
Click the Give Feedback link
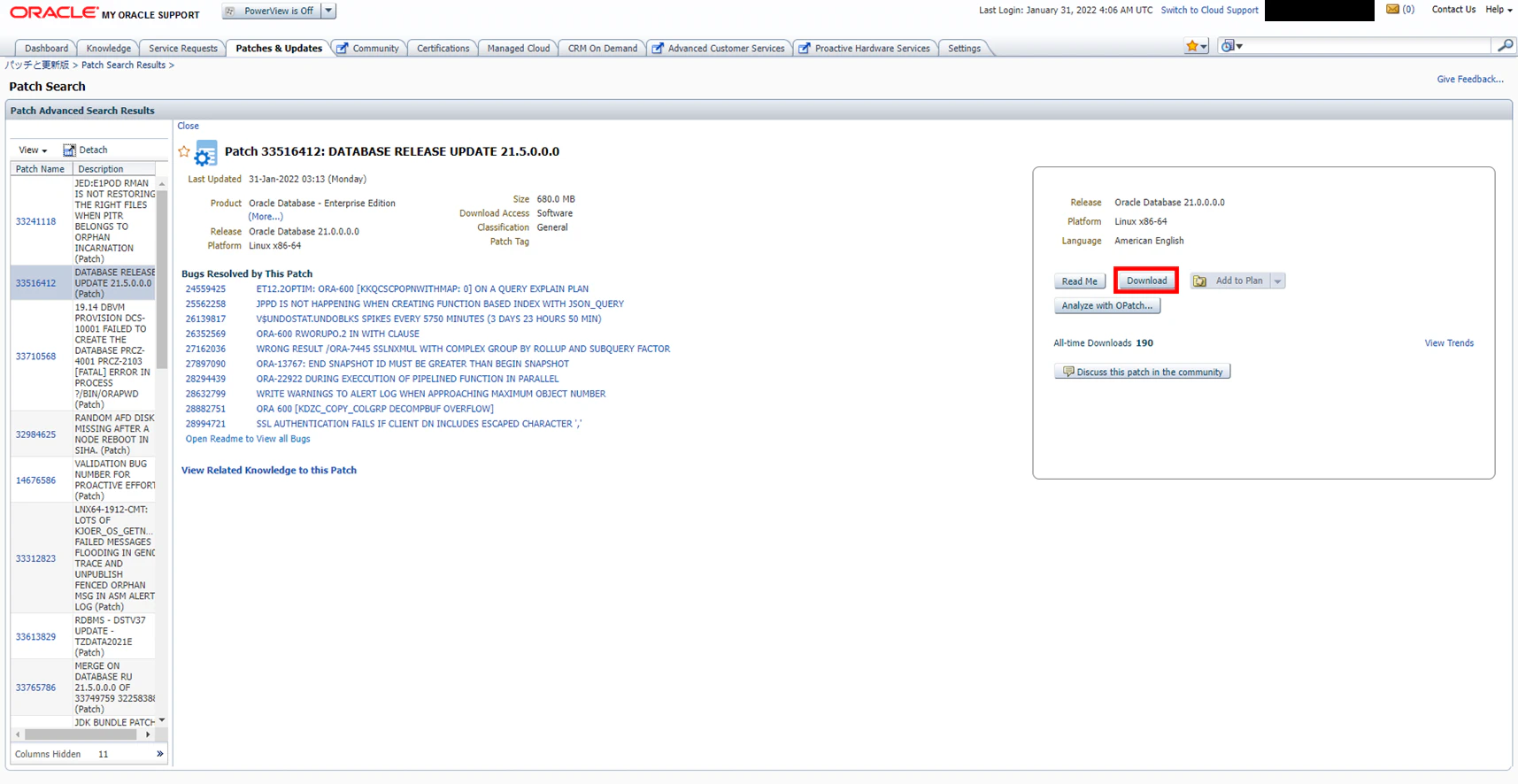click(1470, 79)
